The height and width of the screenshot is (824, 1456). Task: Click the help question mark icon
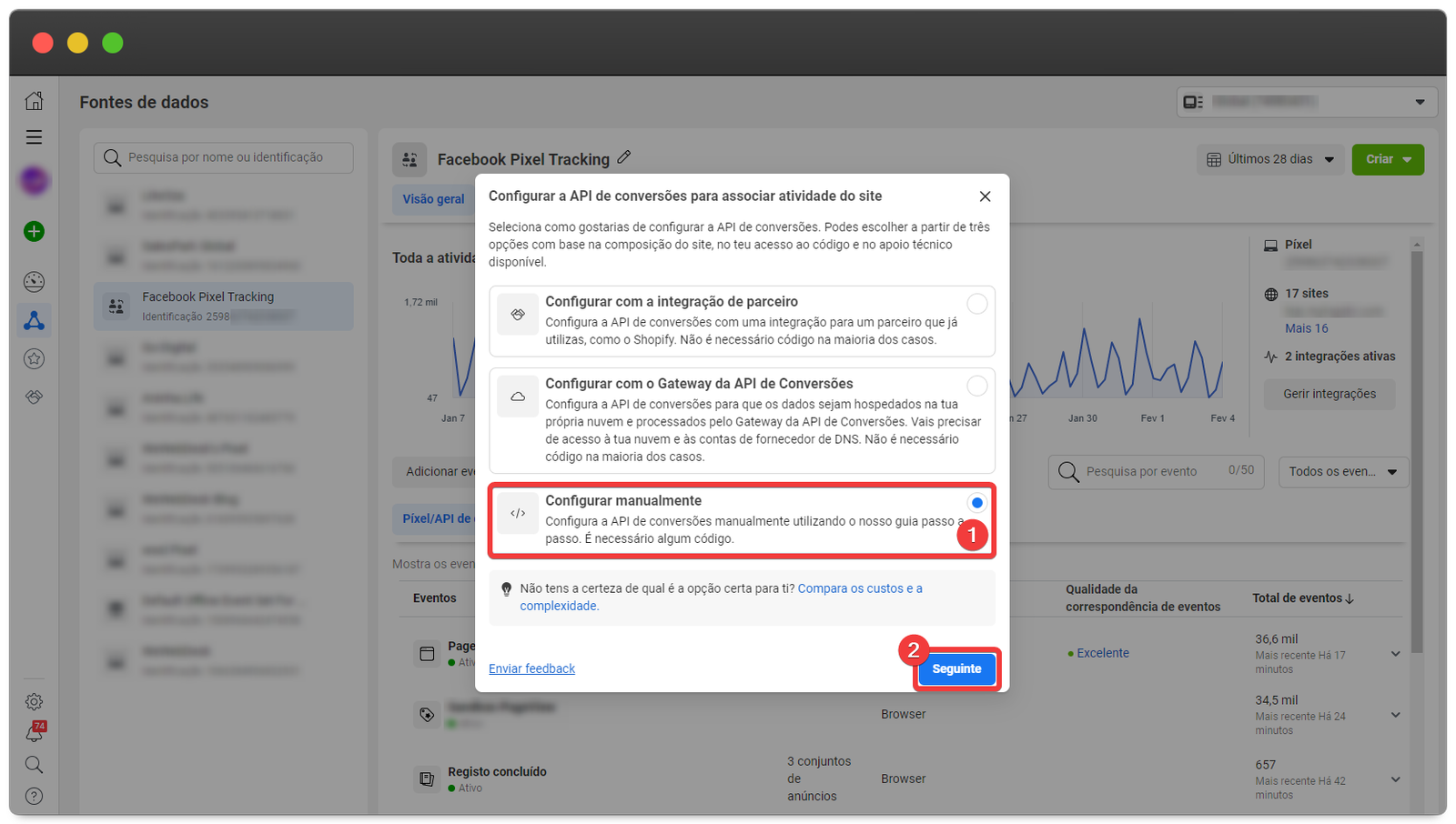(x=34, y=796)
